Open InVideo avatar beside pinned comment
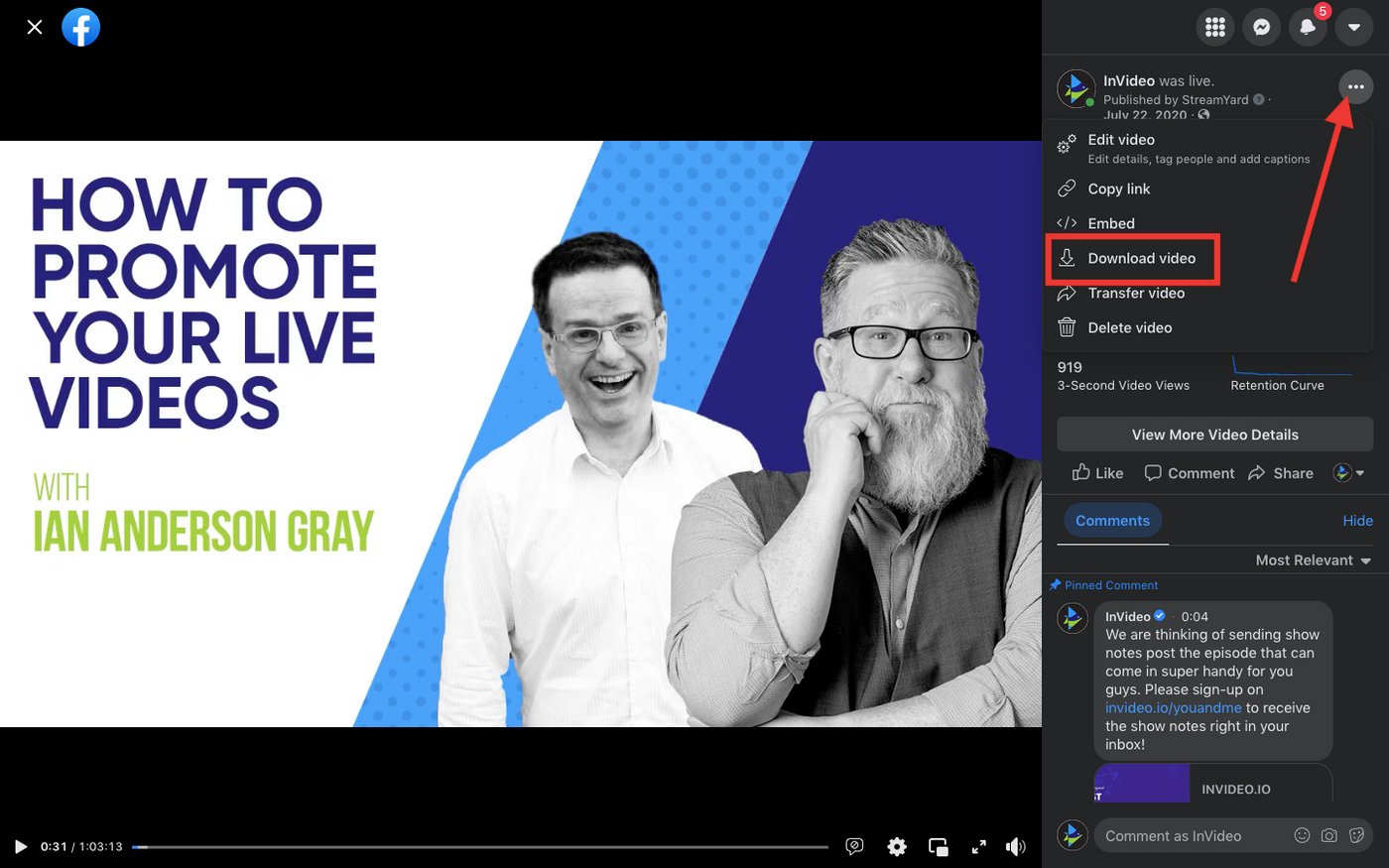The image size is (1389, 868). click(x=1073, y=618)
